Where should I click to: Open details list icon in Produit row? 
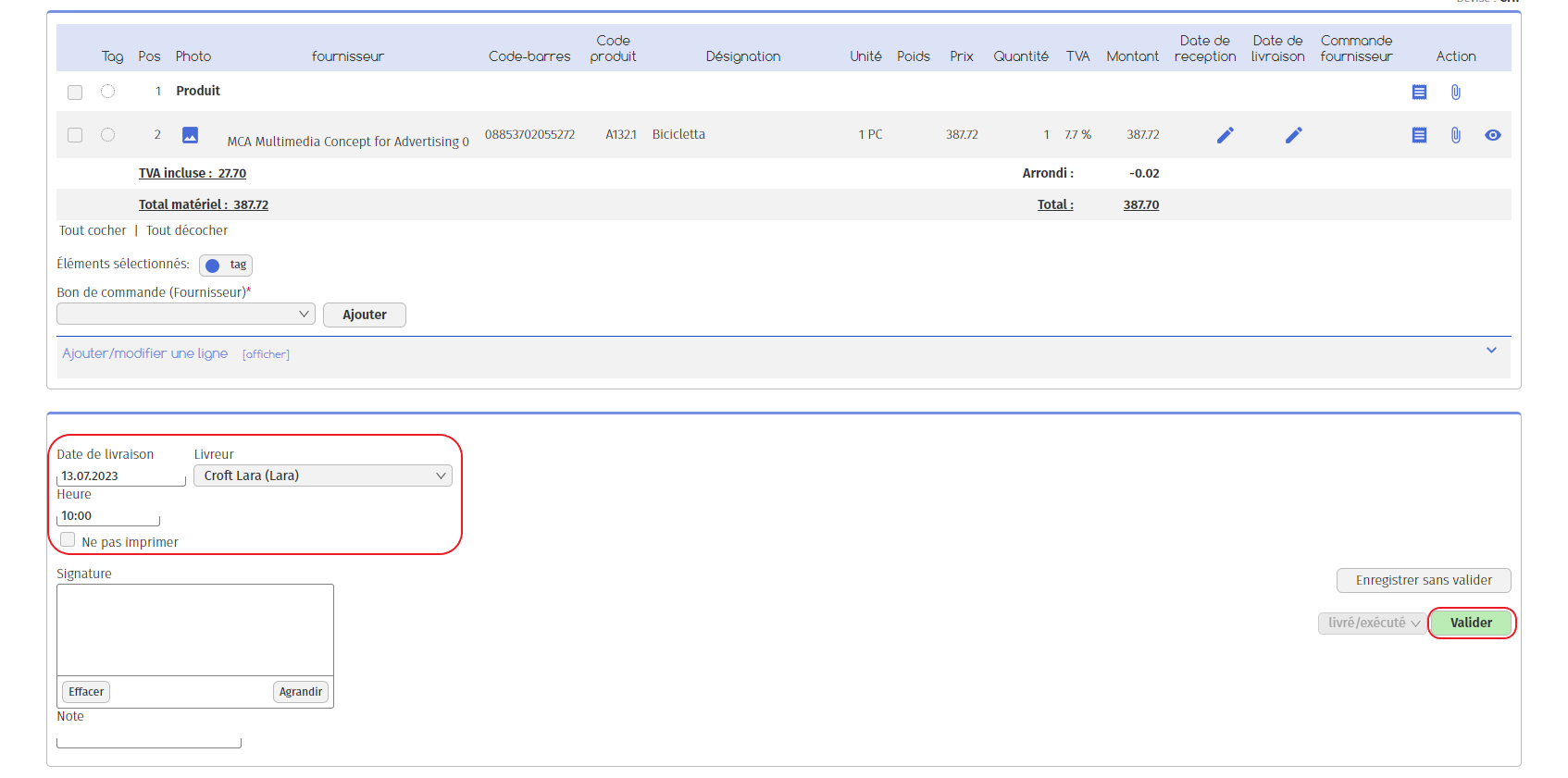coord(1418,92)
